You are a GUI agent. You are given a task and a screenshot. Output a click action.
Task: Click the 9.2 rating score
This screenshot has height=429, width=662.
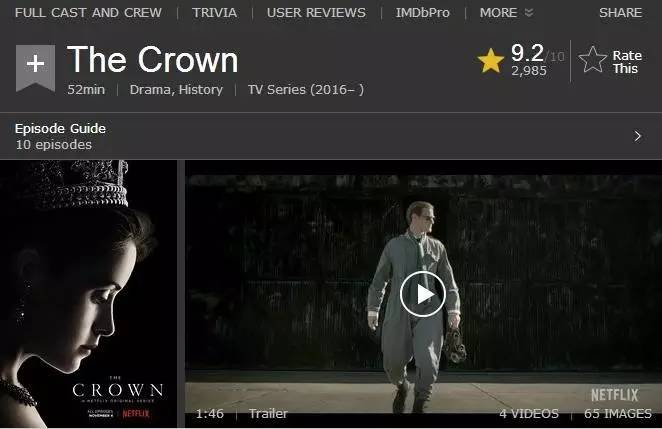(527, 53)
